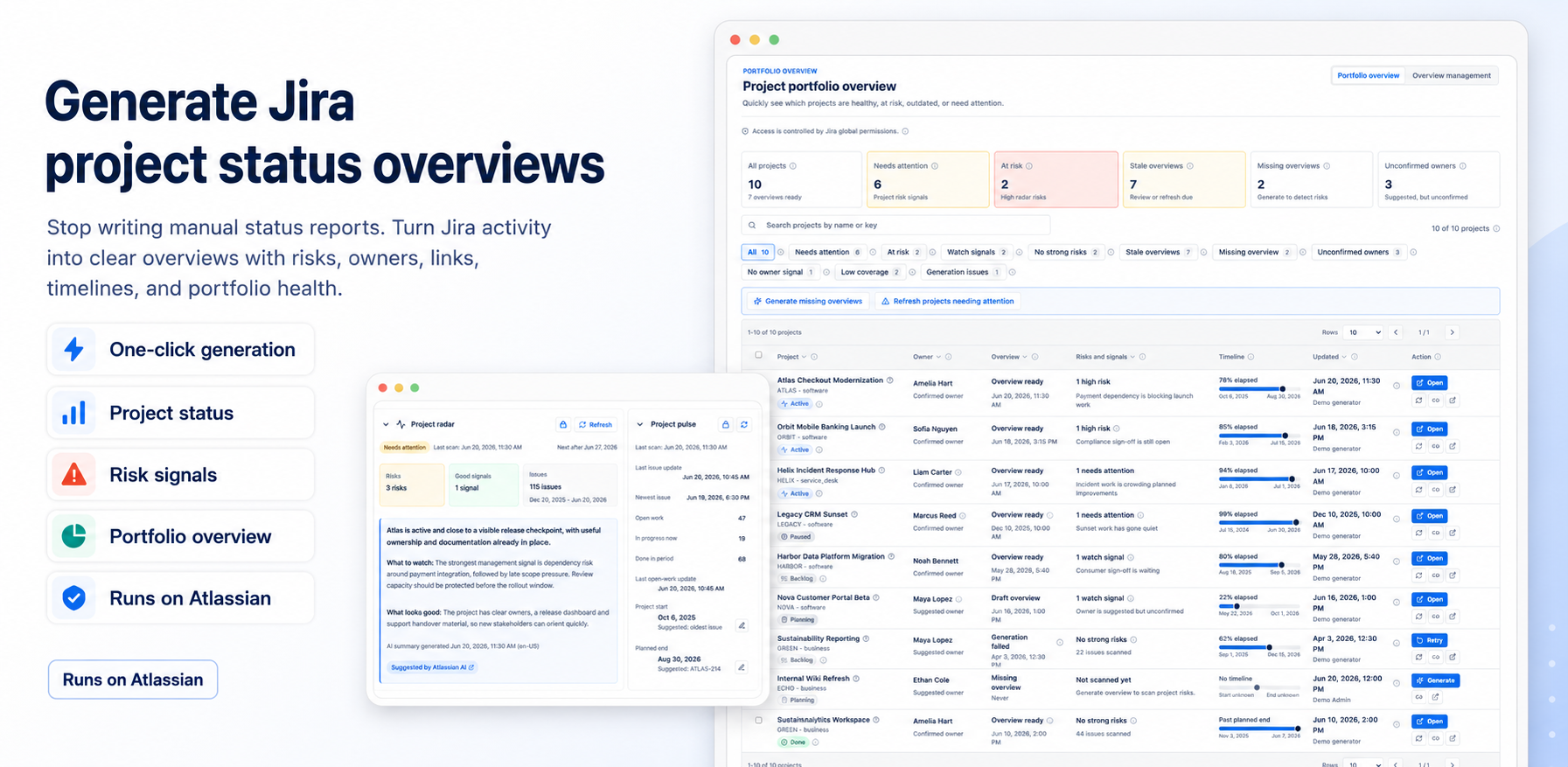Click Atlas row 78% elapsed timeline bar
Image resolution: width=1568 pixels, height=767 pixels.
point(1259,389)
